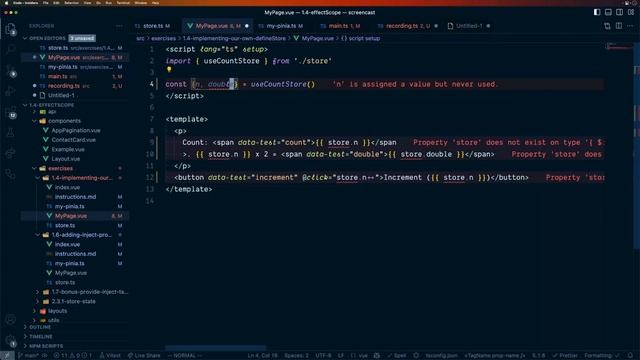Viewport: 640px width, 360px height.
Task: Open the Extensions view in activity bar
Action: [x=11, y=112]
